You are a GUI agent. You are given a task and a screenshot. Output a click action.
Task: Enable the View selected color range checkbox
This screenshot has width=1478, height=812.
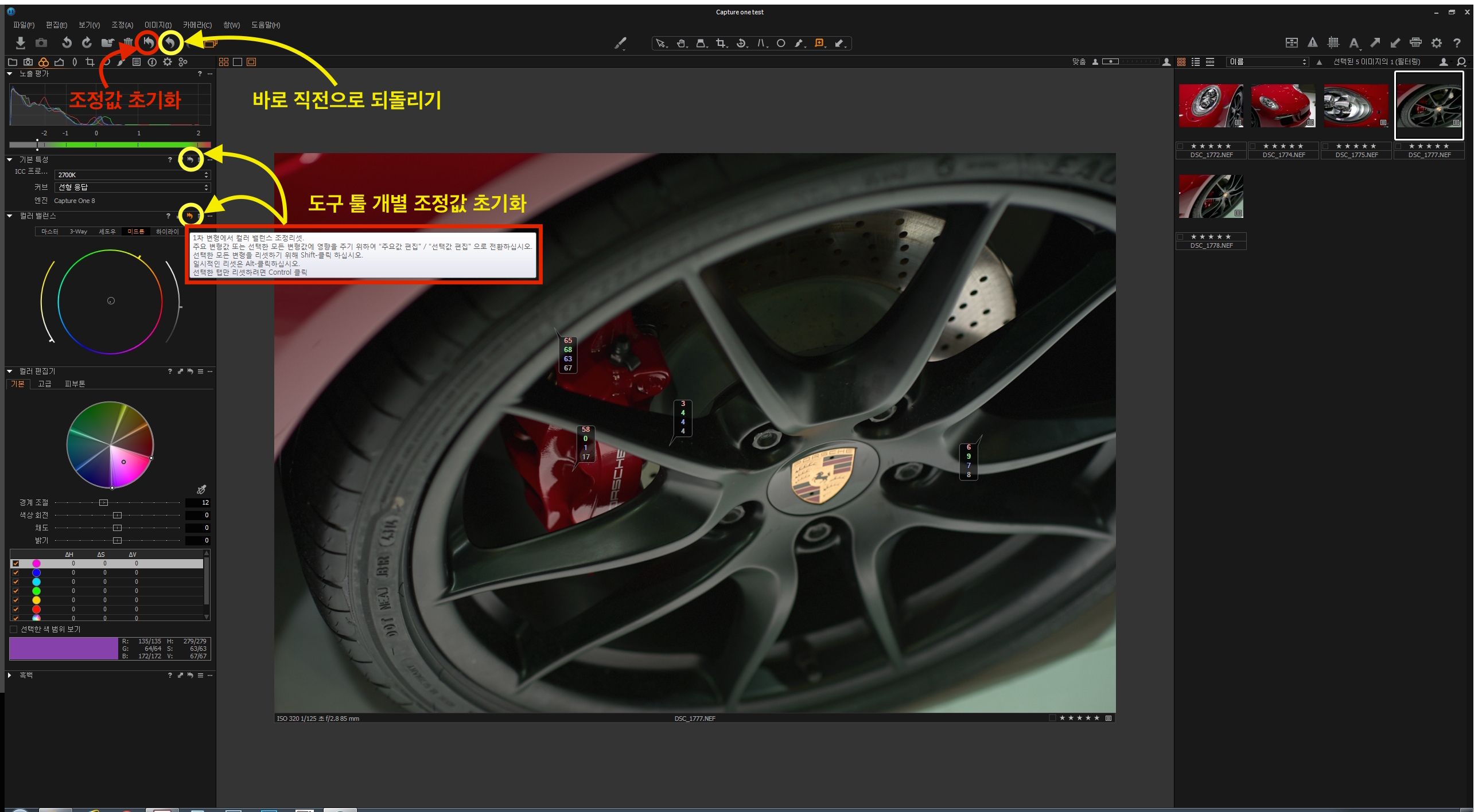pos(14,629)
